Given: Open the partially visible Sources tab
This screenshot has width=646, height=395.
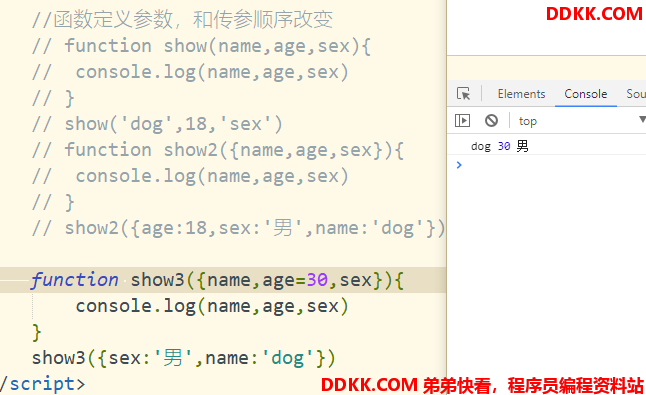Looking at the screenshot, I should (636, 94).
